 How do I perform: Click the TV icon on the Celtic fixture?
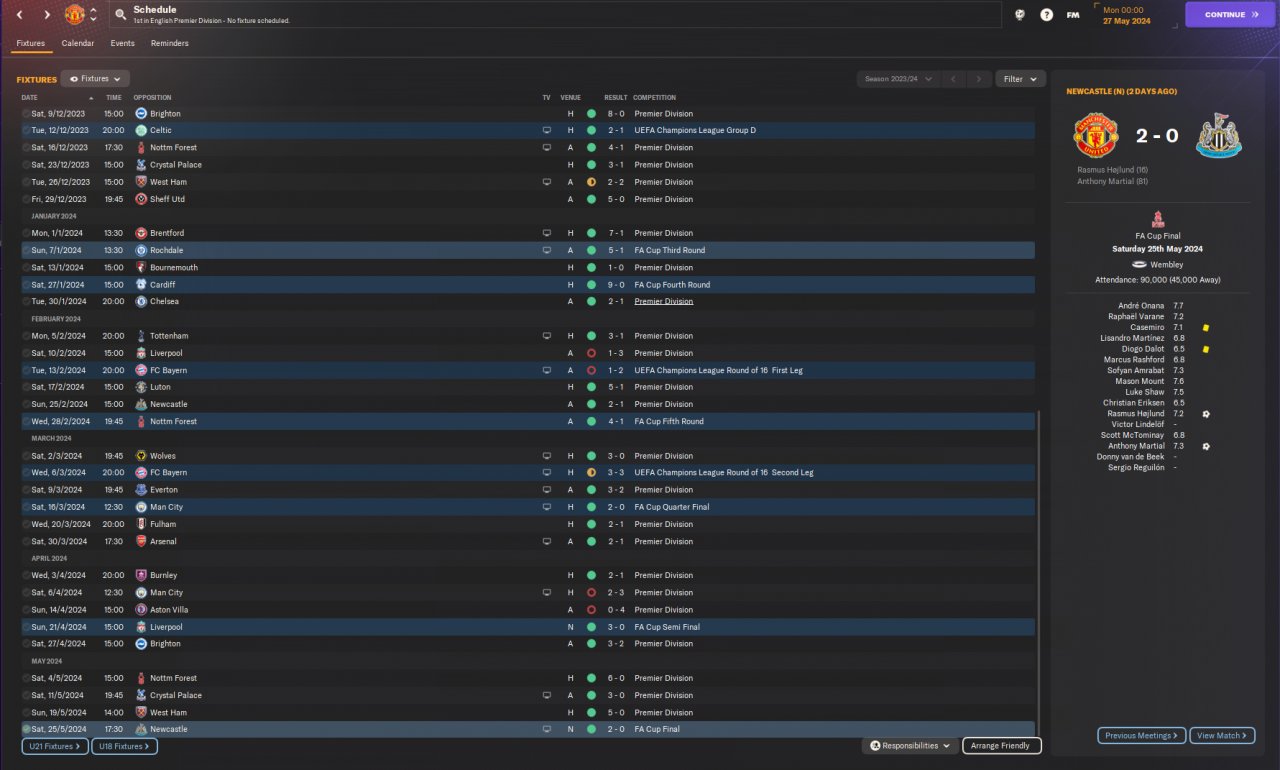(547, 131)
